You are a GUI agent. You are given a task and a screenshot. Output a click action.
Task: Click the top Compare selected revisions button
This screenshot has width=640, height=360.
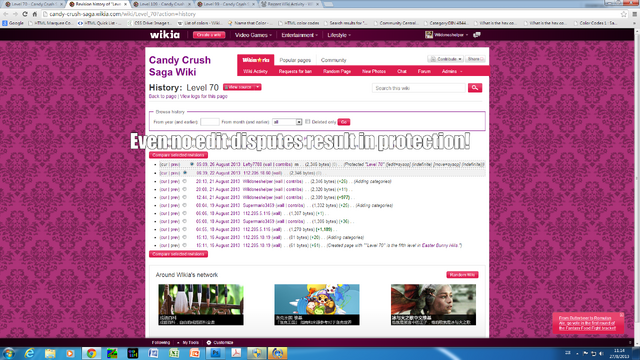point(178,155)
